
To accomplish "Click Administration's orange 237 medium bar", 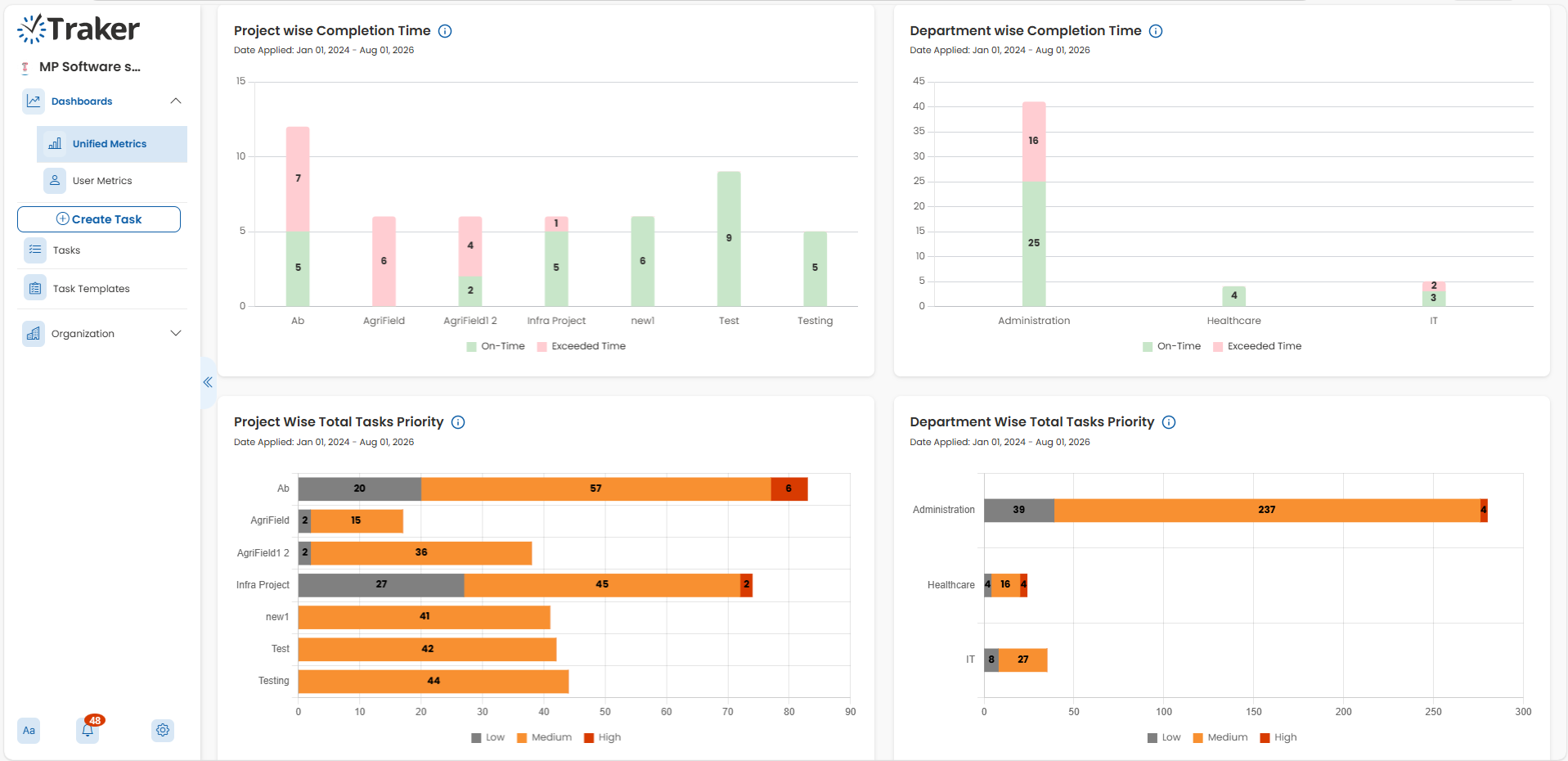I will (1266, 510).
